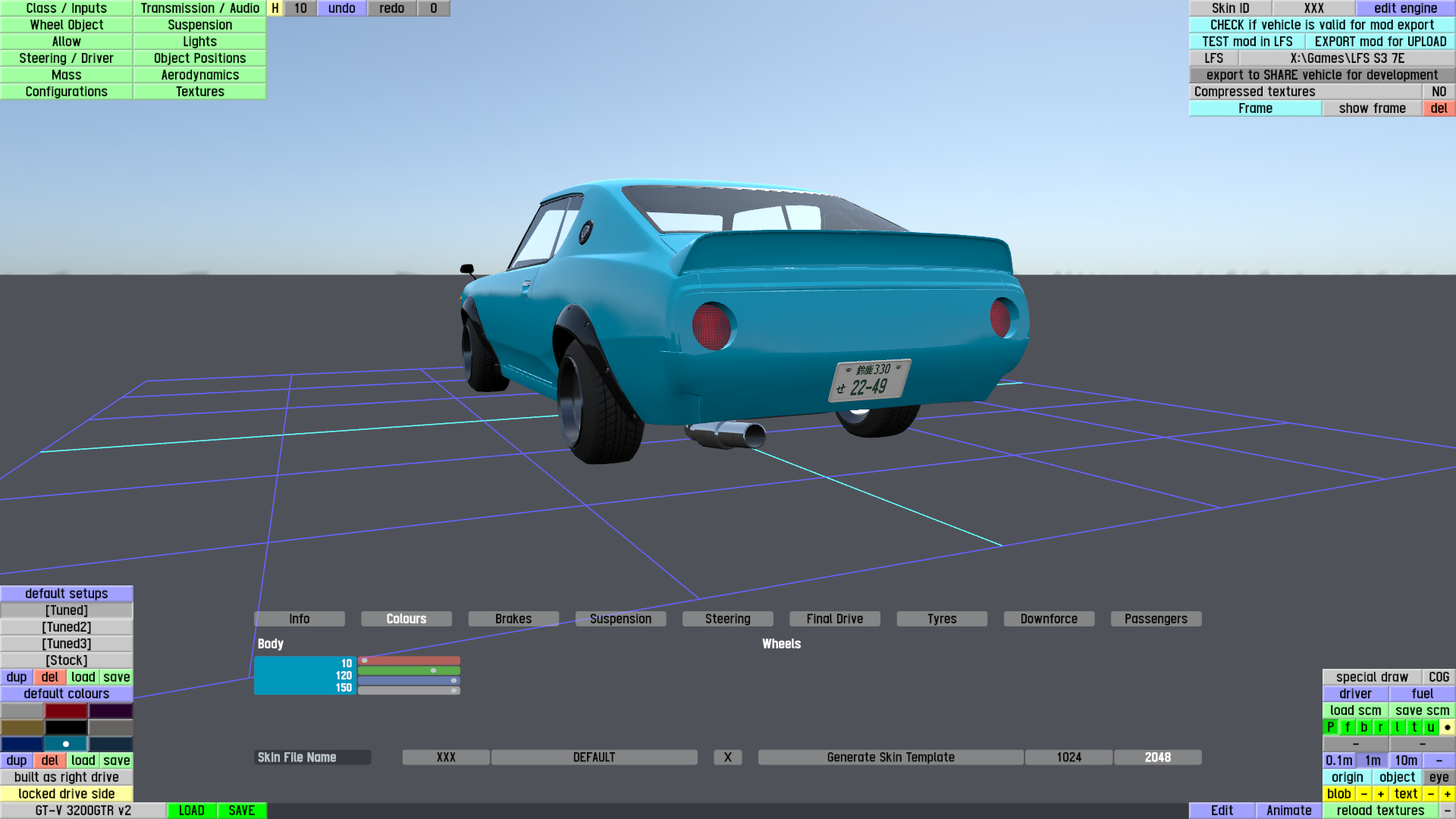This screenshot has width=1456, height=819.
Task: Select the b (back) view button
Action: pos(1364,727)
